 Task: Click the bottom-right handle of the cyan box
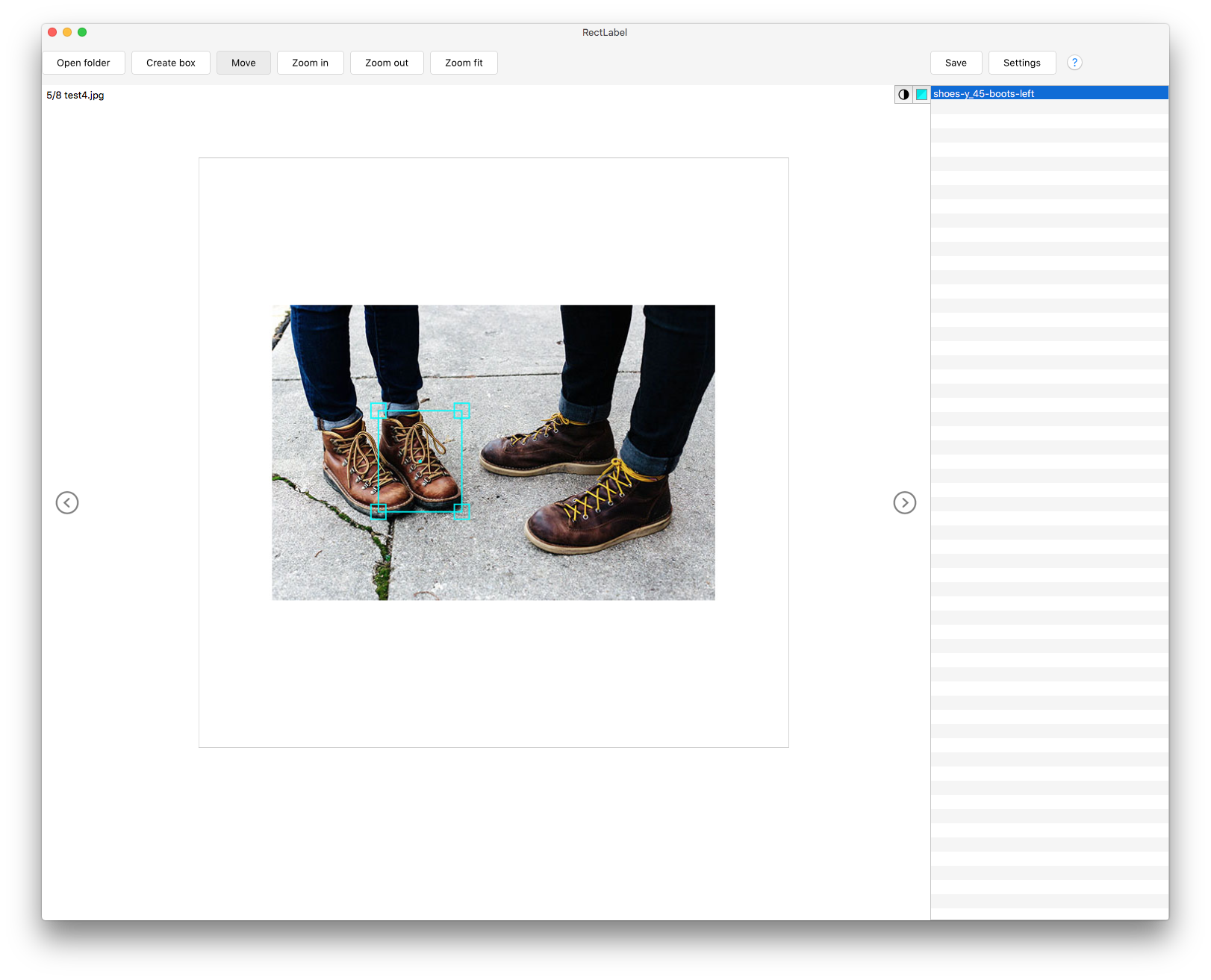(x=461, y=511)
